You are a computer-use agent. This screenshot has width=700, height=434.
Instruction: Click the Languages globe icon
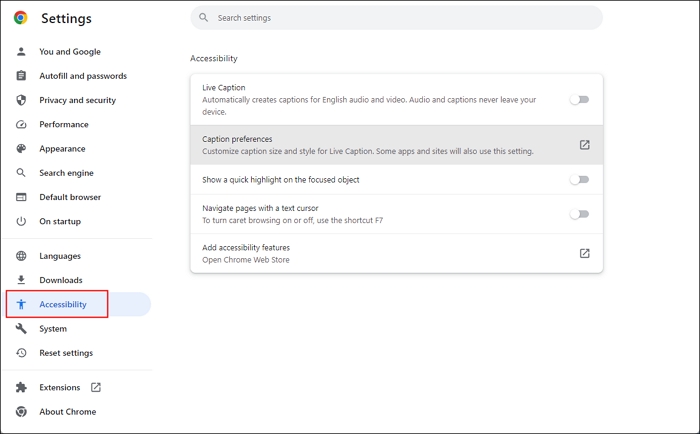pos(21,256)
